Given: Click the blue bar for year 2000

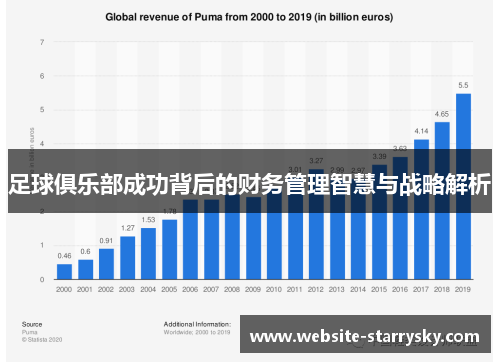Looking at the screenshot, I should click(64, 271).
